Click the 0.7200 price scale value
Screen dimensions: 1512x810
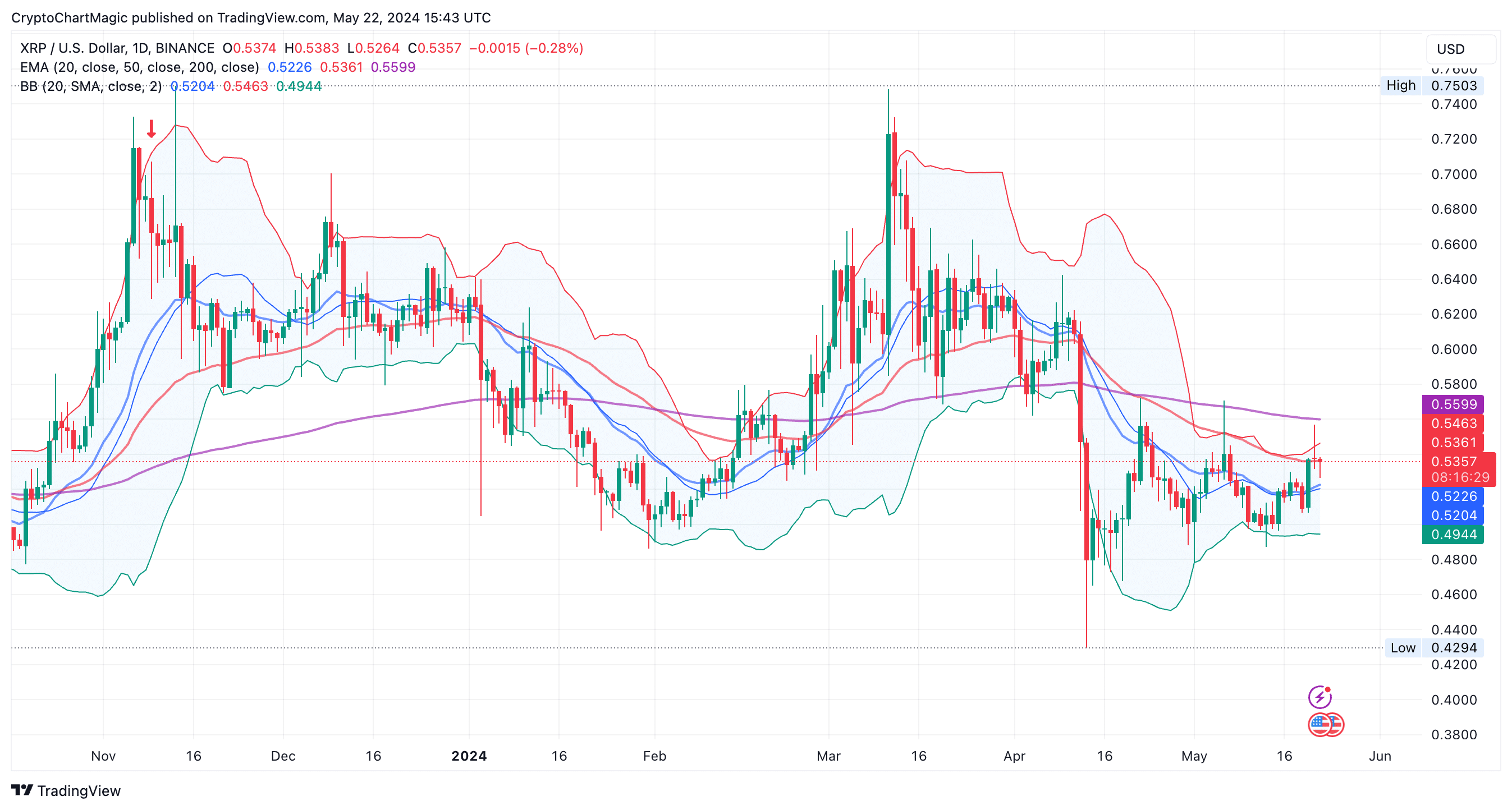pyautogui.click(x=1454, y=139)
